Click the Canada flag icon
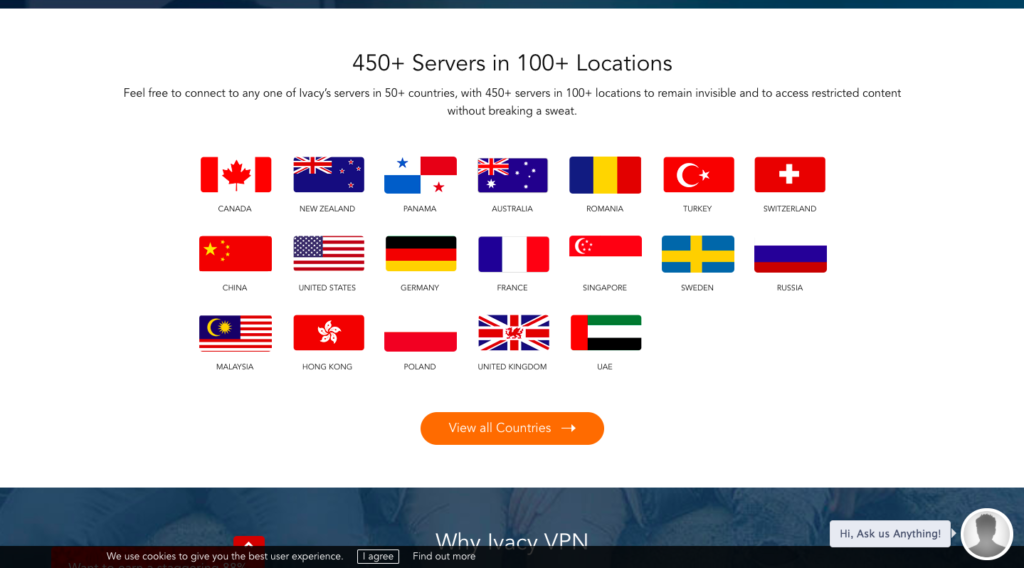1024x568 pixels. coord(236,174)
